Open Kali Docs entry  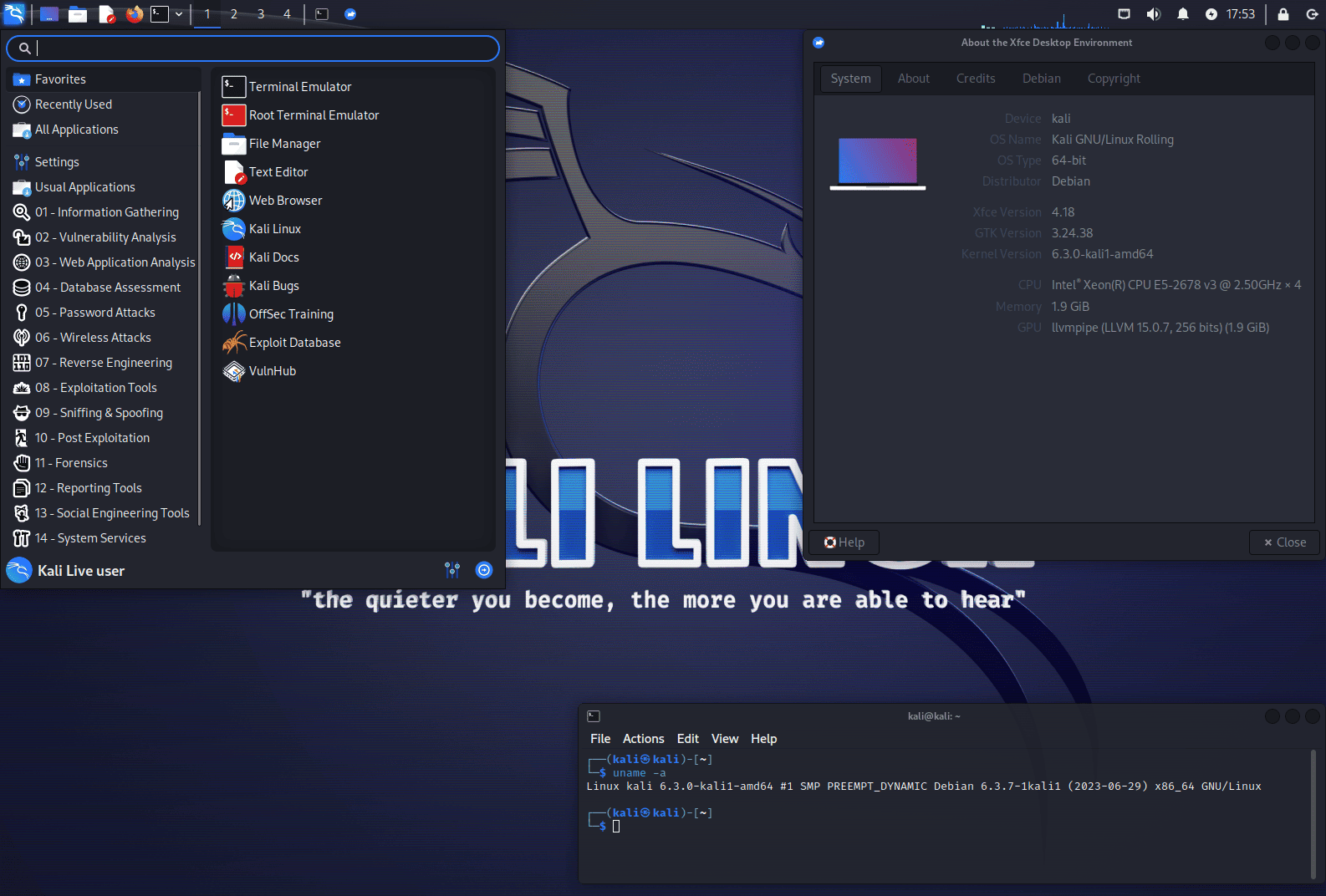tap(353, 257)
